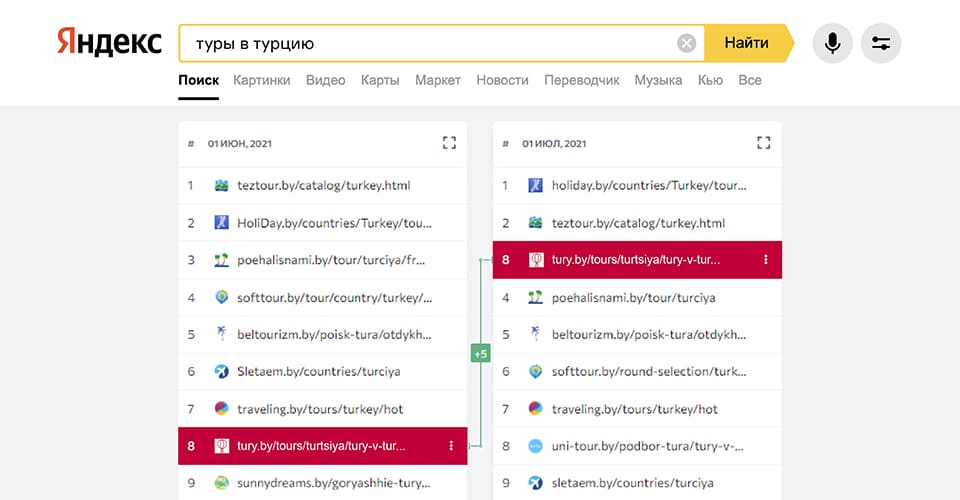Click sletaem.by favicon in July list

coord(536,483)
